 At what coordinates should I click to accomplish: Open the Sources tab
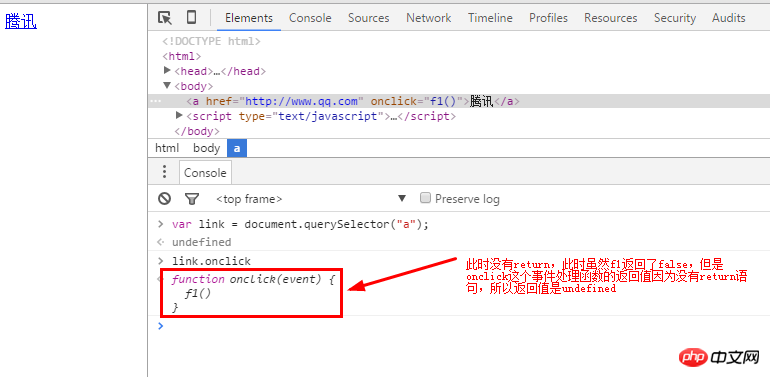click(369, 18)
